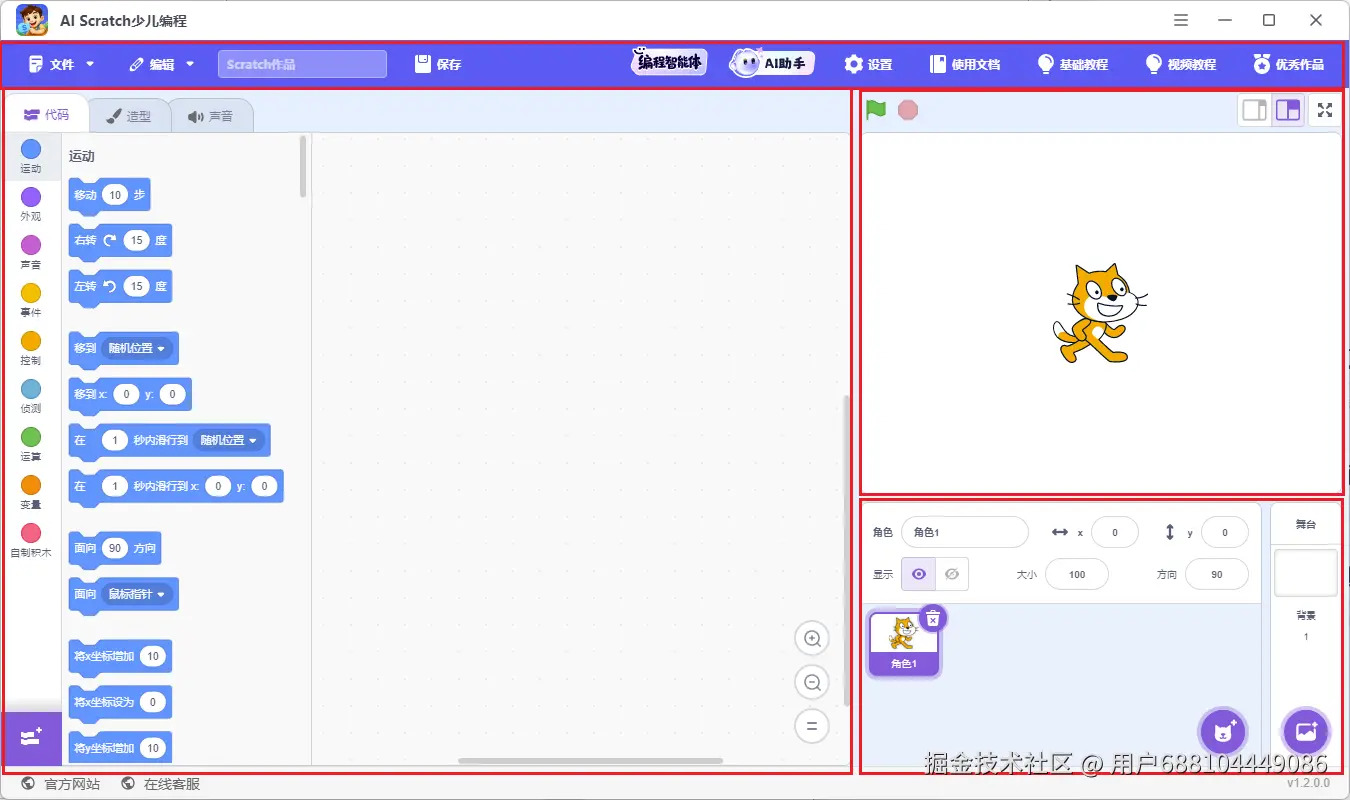Viewport: 1350px width, 800px height.
Task: Add a new backdrop
Action: click(1306, 731)
